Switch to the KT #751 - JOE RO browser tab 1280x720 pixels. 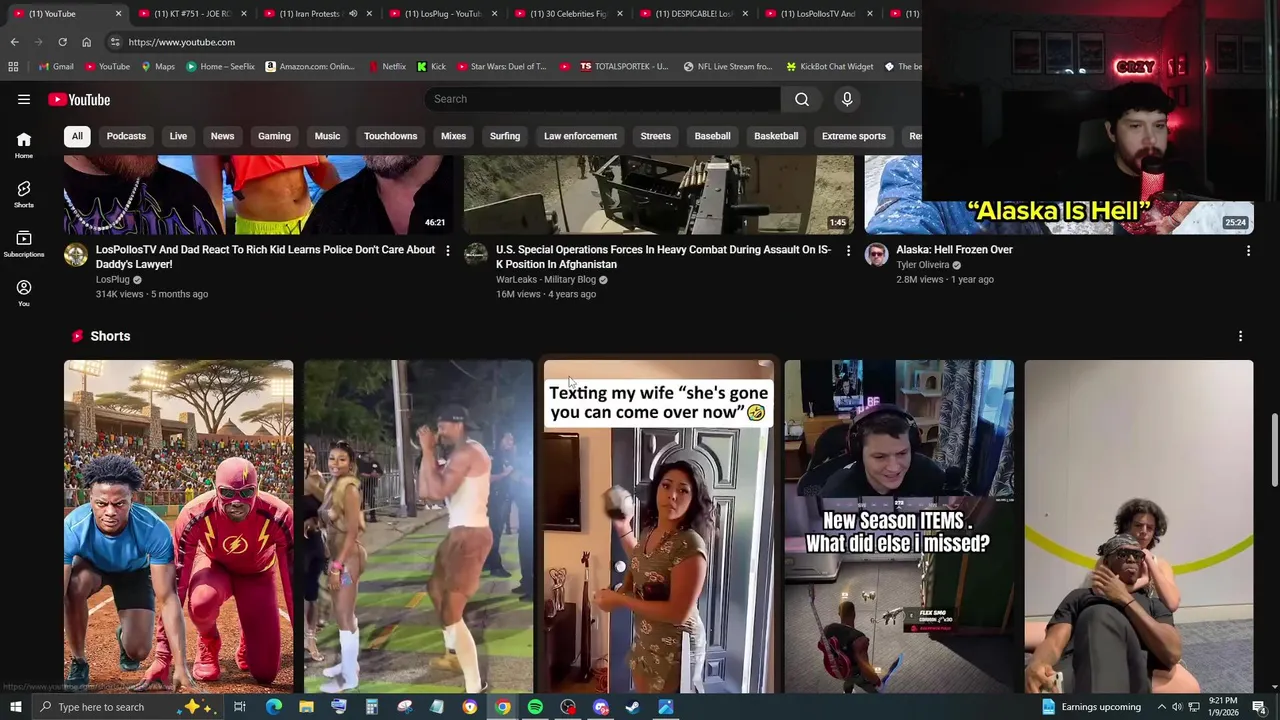pyautogui.click(x=190, y=14)
